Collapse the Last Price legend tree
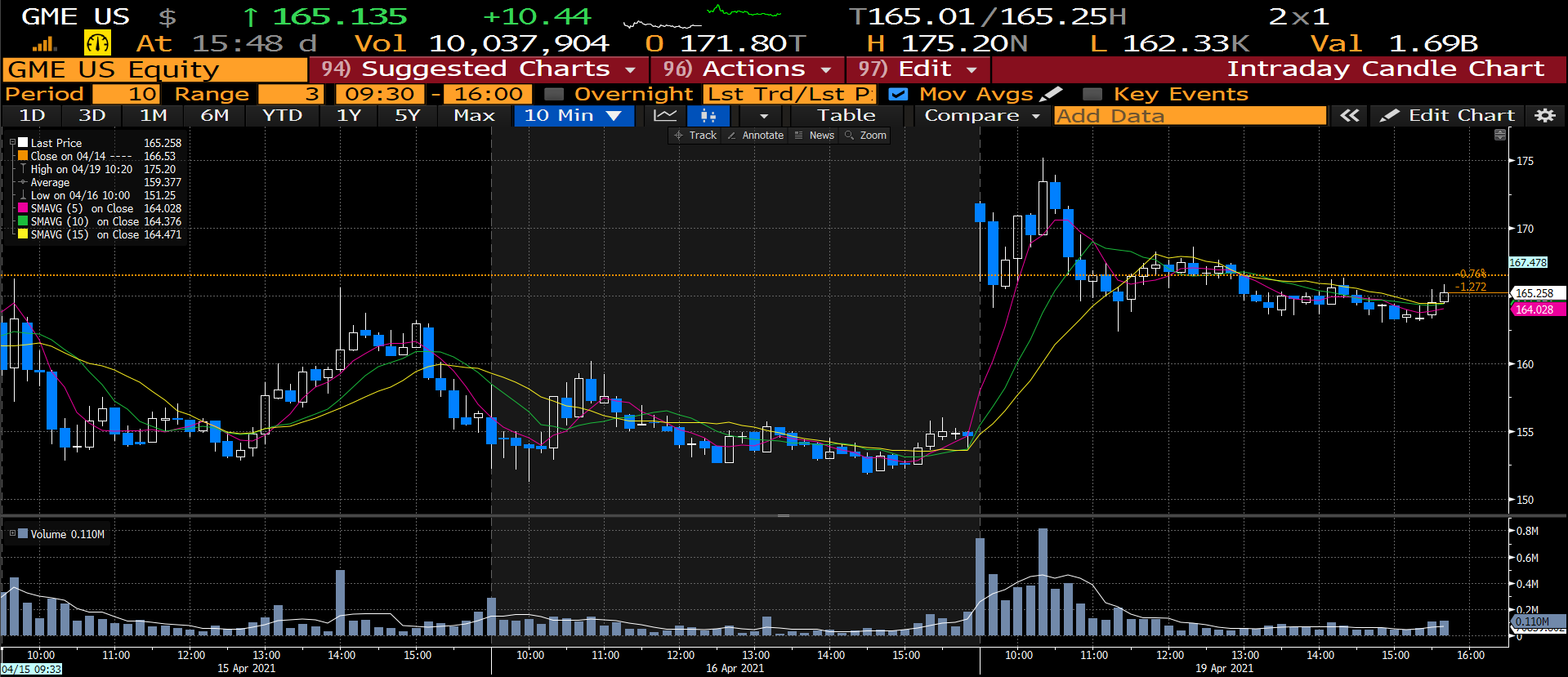The height and width of the screenshot is (677, 1568). (x=12, y=143)
